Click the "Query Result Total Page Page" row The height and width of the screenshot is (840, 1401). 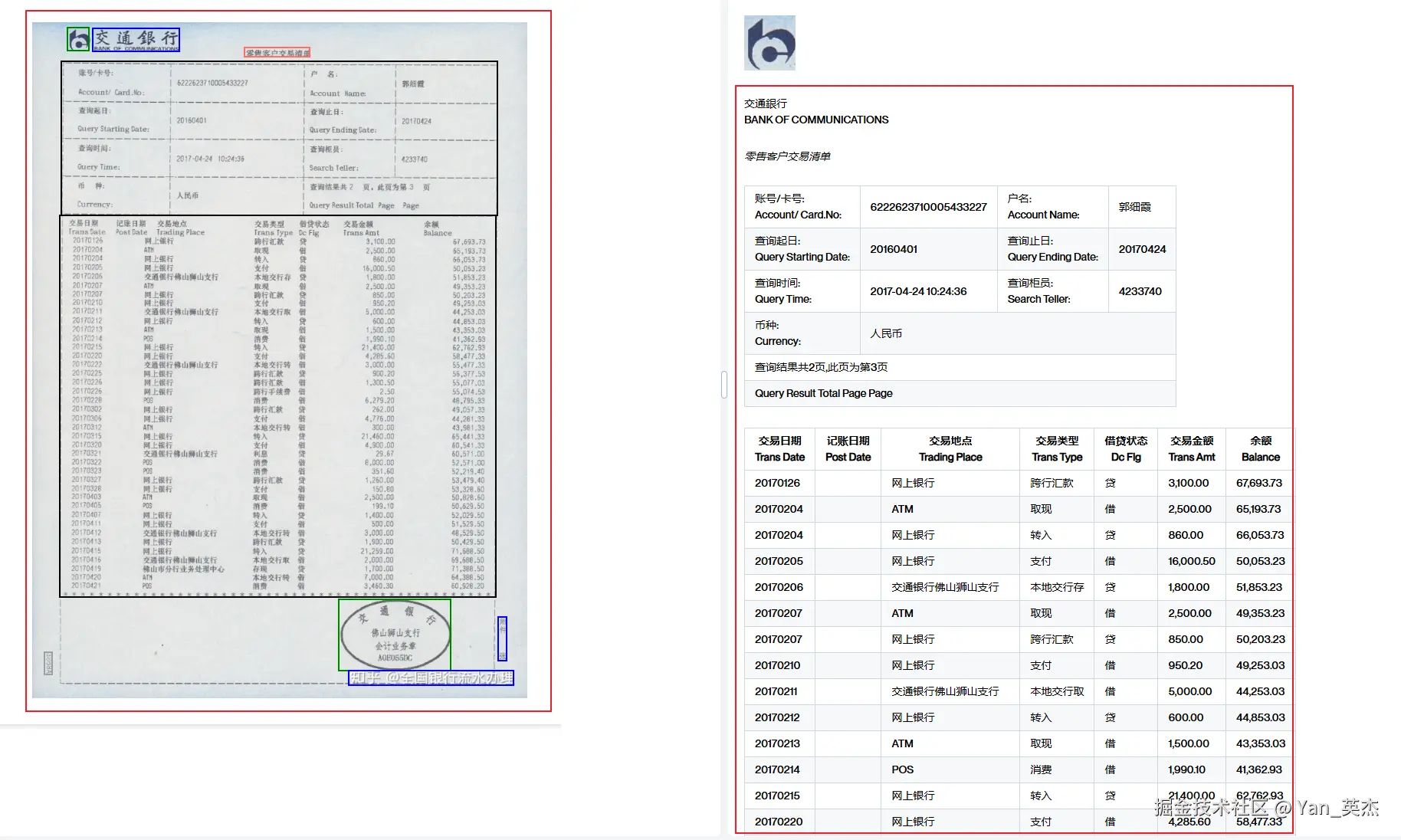[960, 393]
